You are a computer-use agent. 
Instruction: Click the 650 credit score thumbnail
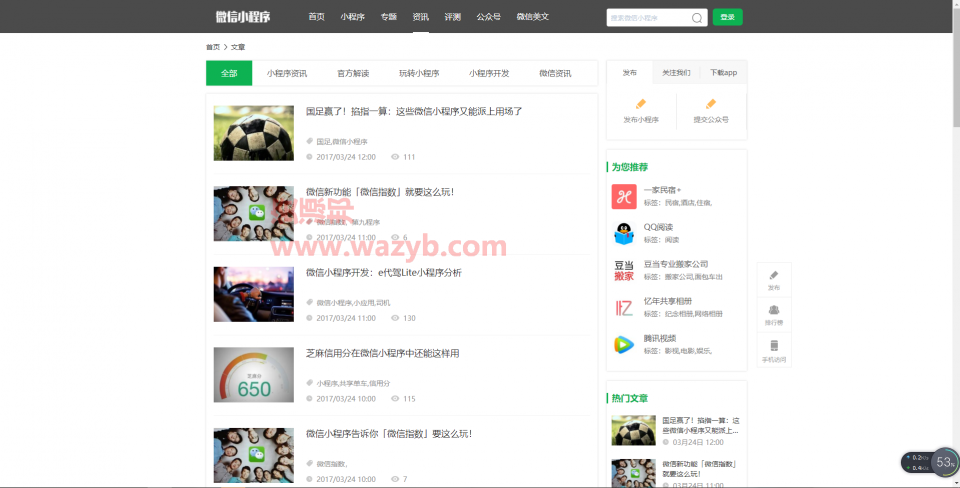[x=253, y=375]
